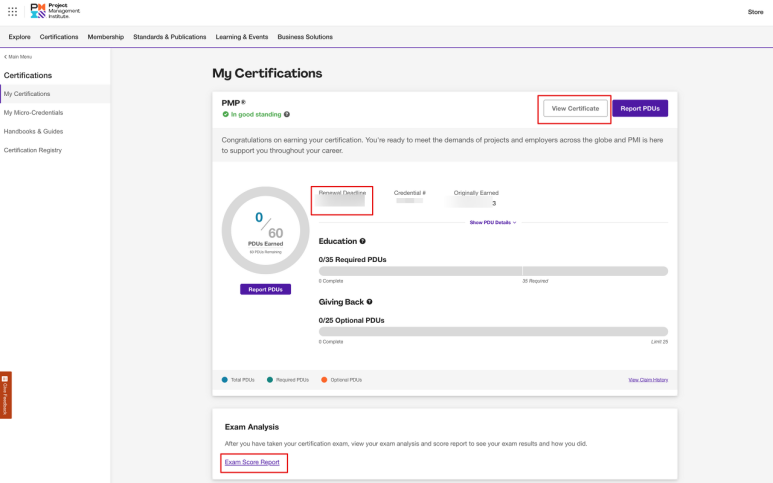Click the Education required PDUs progress bar
Viewport: 773px width, 483px height.
coord(493,271)
